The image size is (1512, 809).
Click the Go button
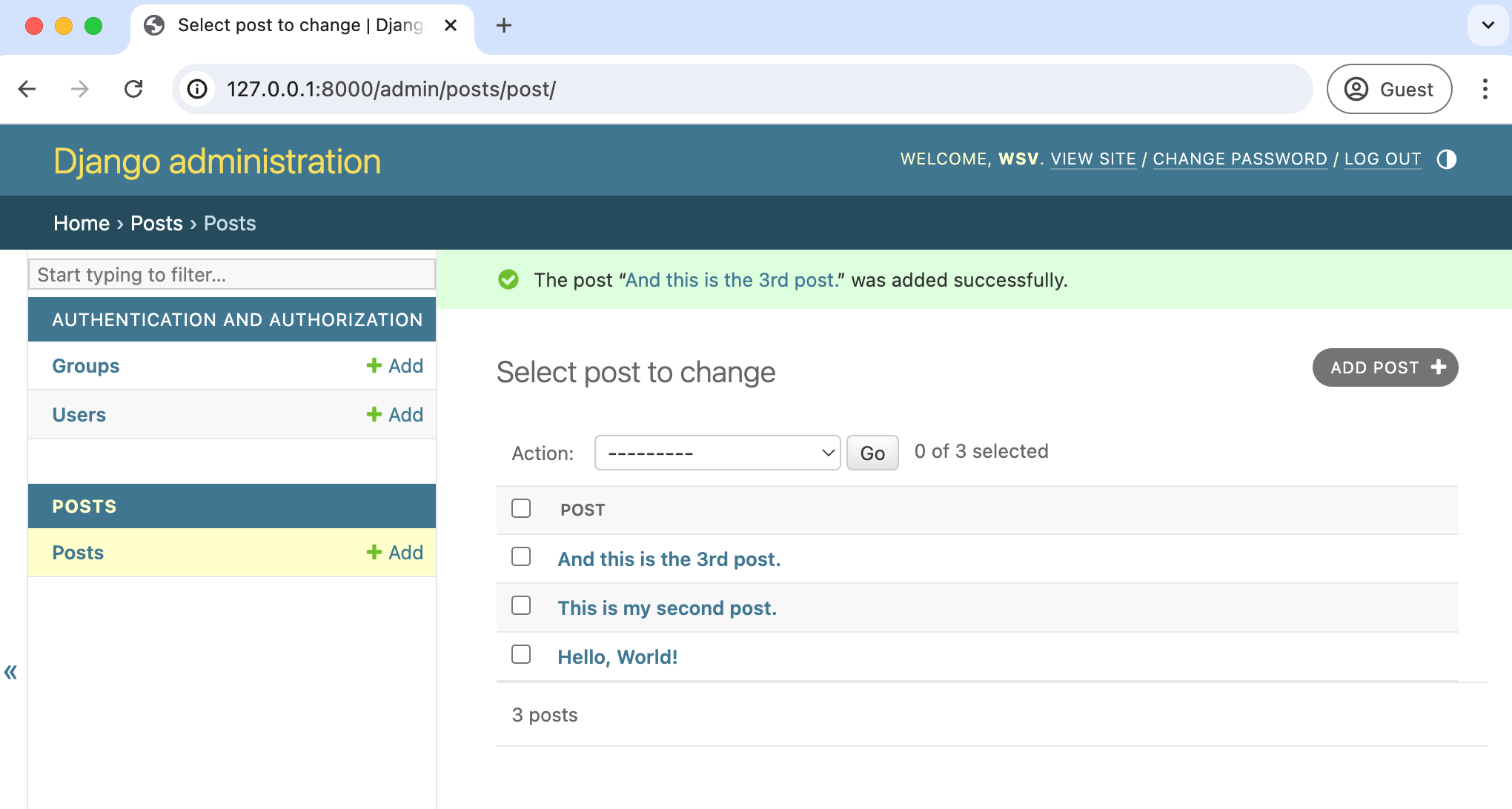click(x=872, y=453)
